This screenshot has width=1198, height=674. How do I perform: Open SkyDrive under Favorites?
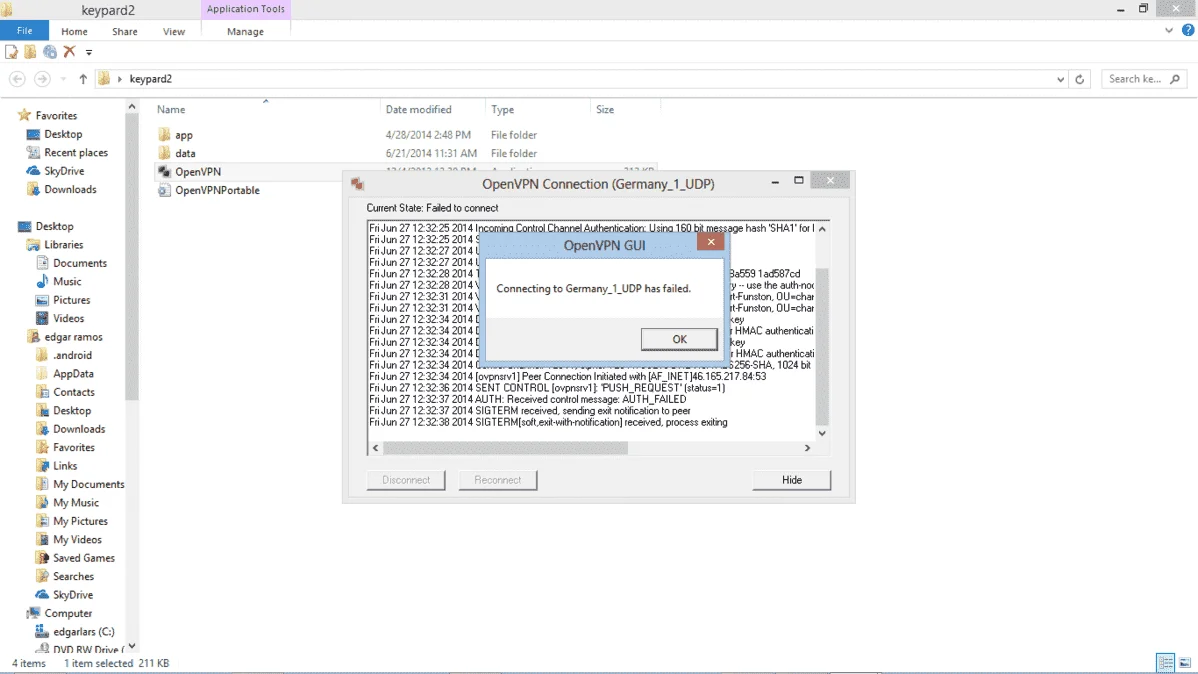pos(64,171)
